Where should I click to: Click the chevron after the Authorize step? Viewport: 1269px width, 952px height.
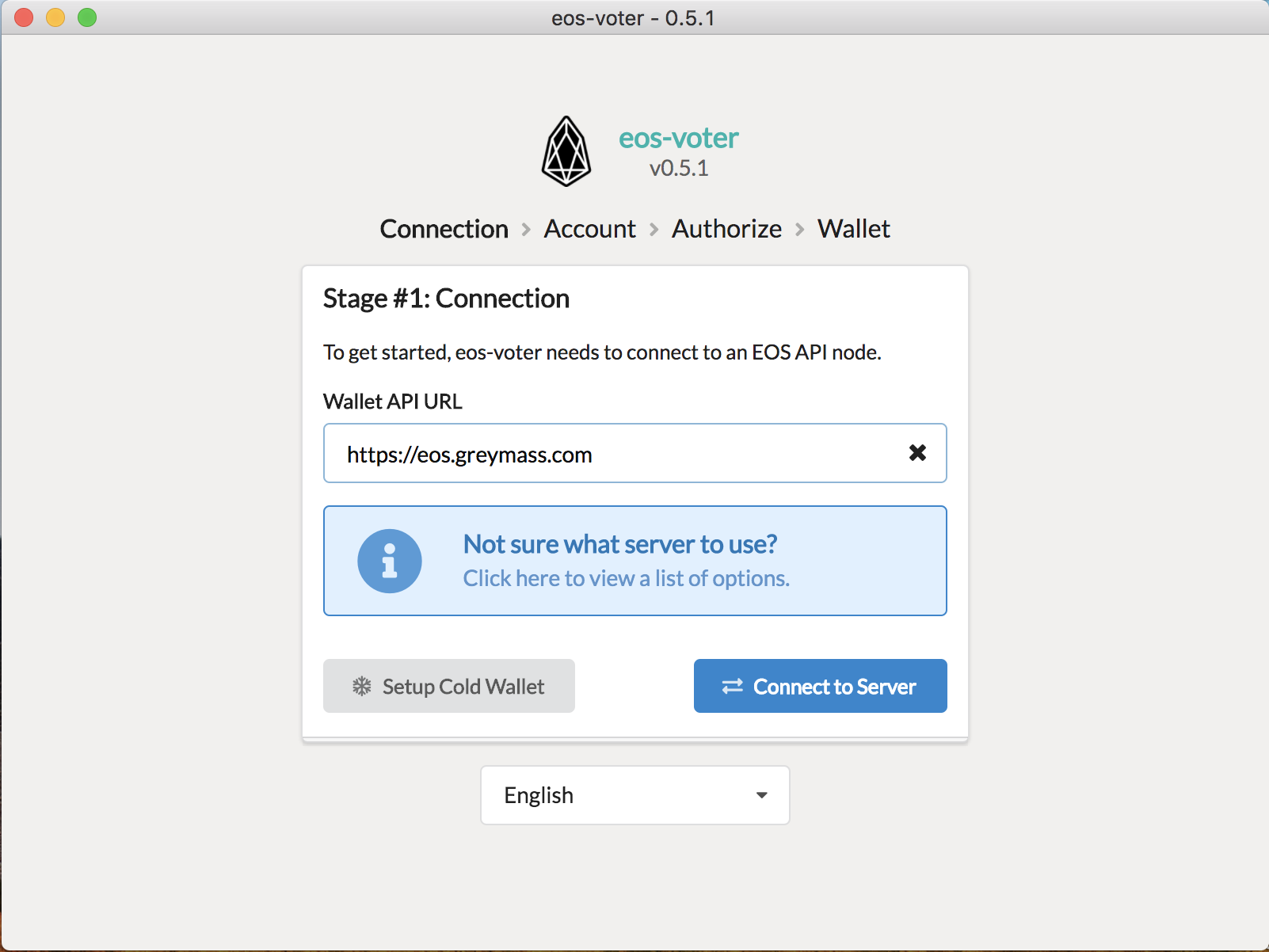pyautogui.click(x=800, y=230)
